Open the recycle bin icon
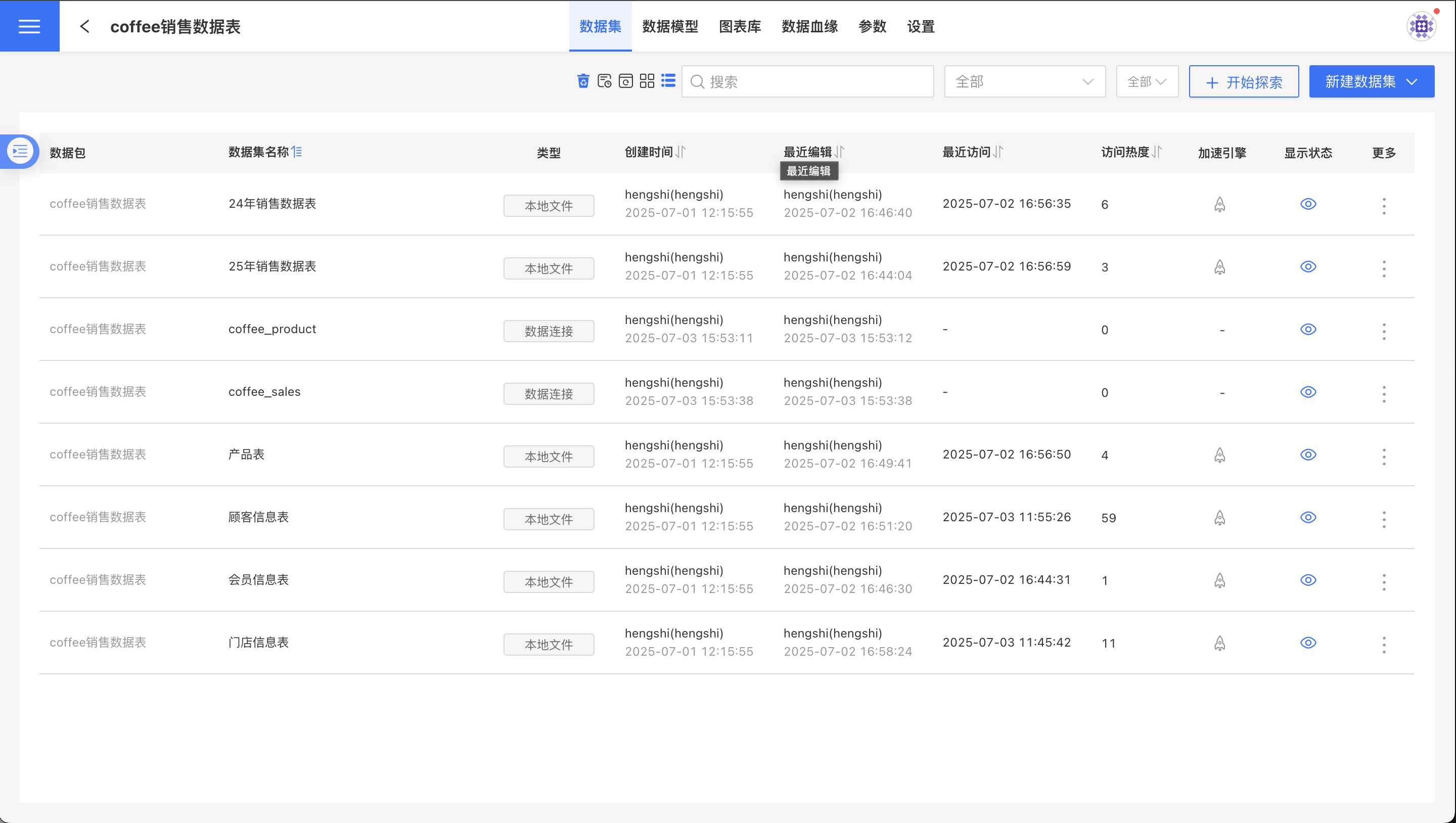The width and height of the screenshot is (1456, 823). point(583,81)
